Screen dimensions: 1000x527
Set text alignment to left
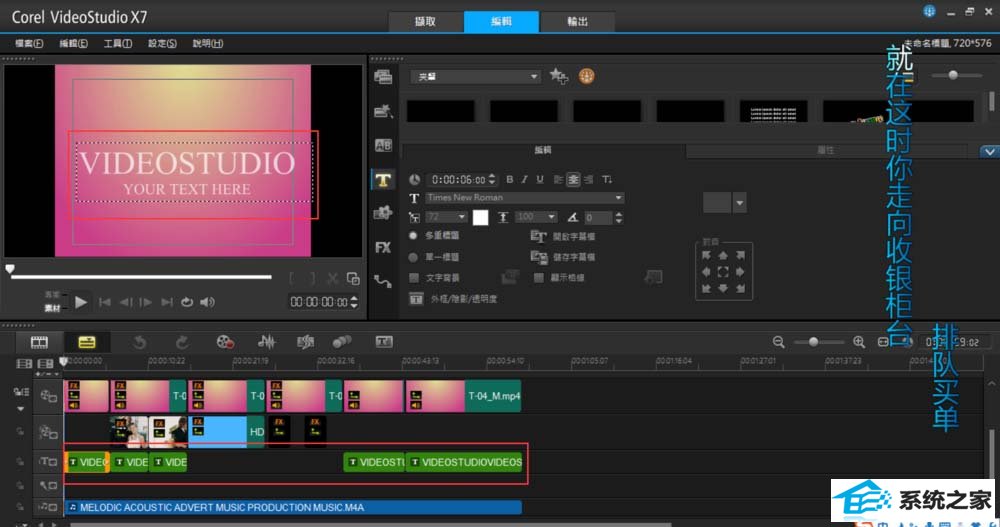[x=559, y=179]
